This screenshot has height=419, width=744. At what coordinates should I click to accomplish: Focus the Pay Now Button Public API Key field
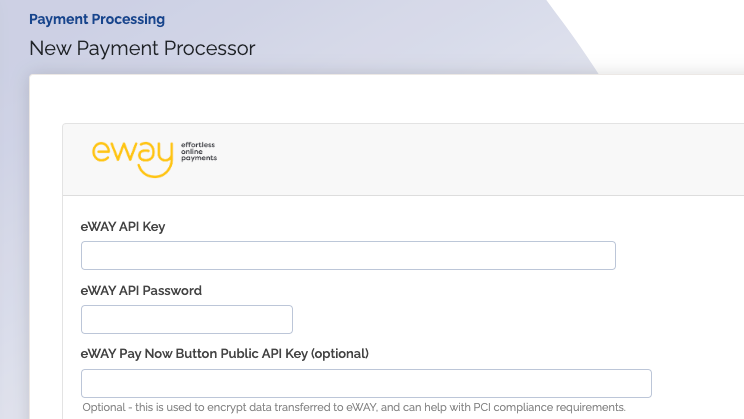[365, 384]
